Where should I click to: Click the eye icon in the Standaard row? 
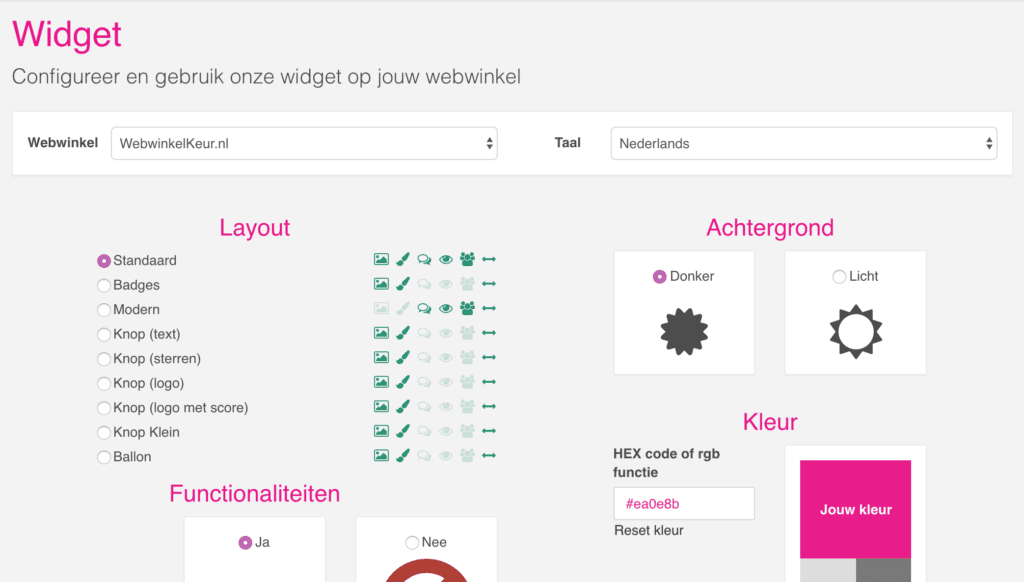[x=446, y=260]
